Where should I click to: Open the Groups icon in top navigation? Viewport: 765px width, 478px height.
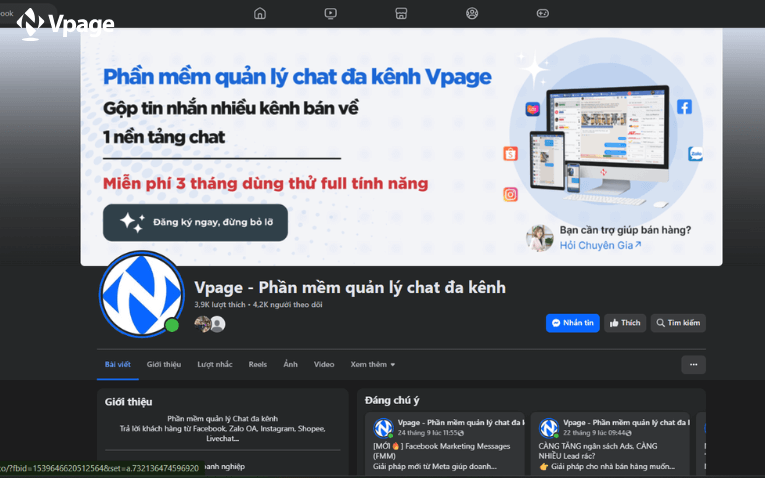pyautogui.click(x=472, y=13)
